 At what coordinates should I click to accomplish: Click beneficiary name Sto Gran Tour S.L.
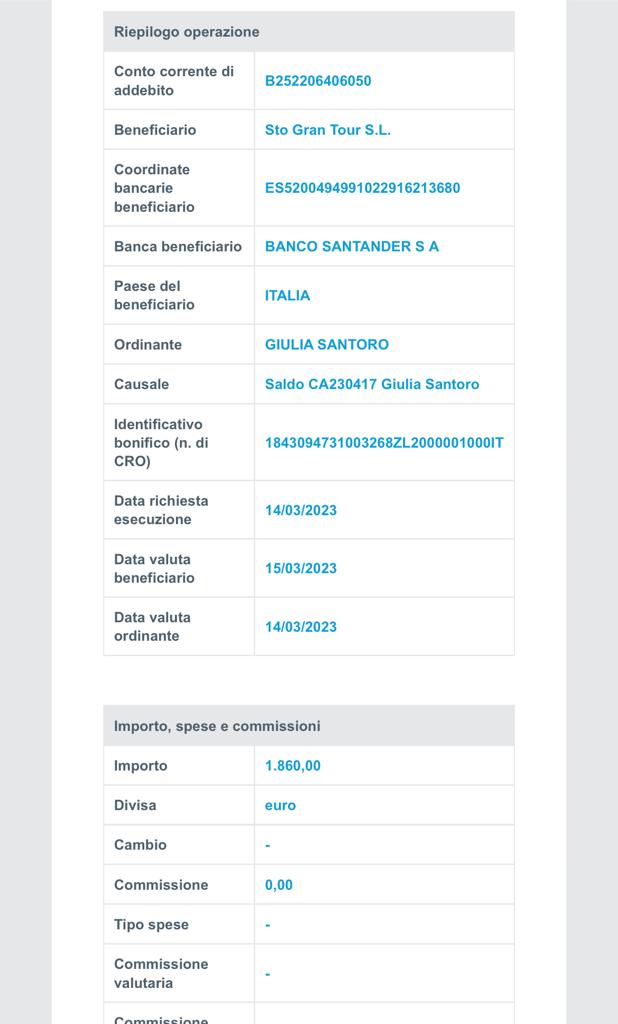327,130
